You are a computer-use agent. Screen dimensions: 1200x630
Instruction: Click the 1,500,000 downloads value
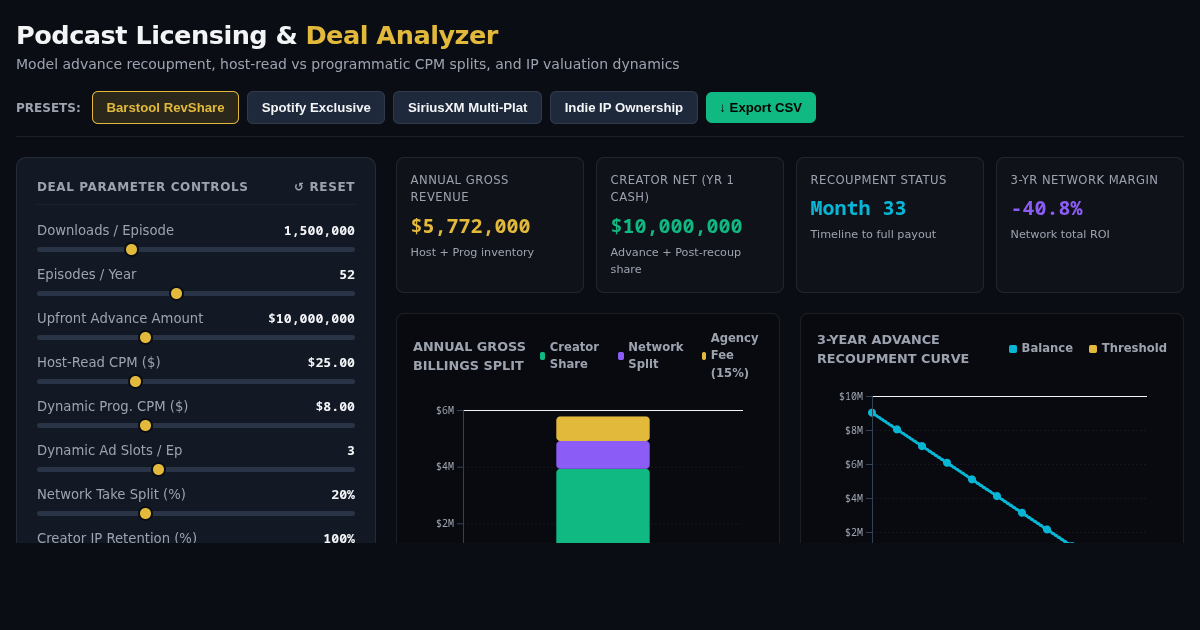pyautogui.click(x=319, y=231)
